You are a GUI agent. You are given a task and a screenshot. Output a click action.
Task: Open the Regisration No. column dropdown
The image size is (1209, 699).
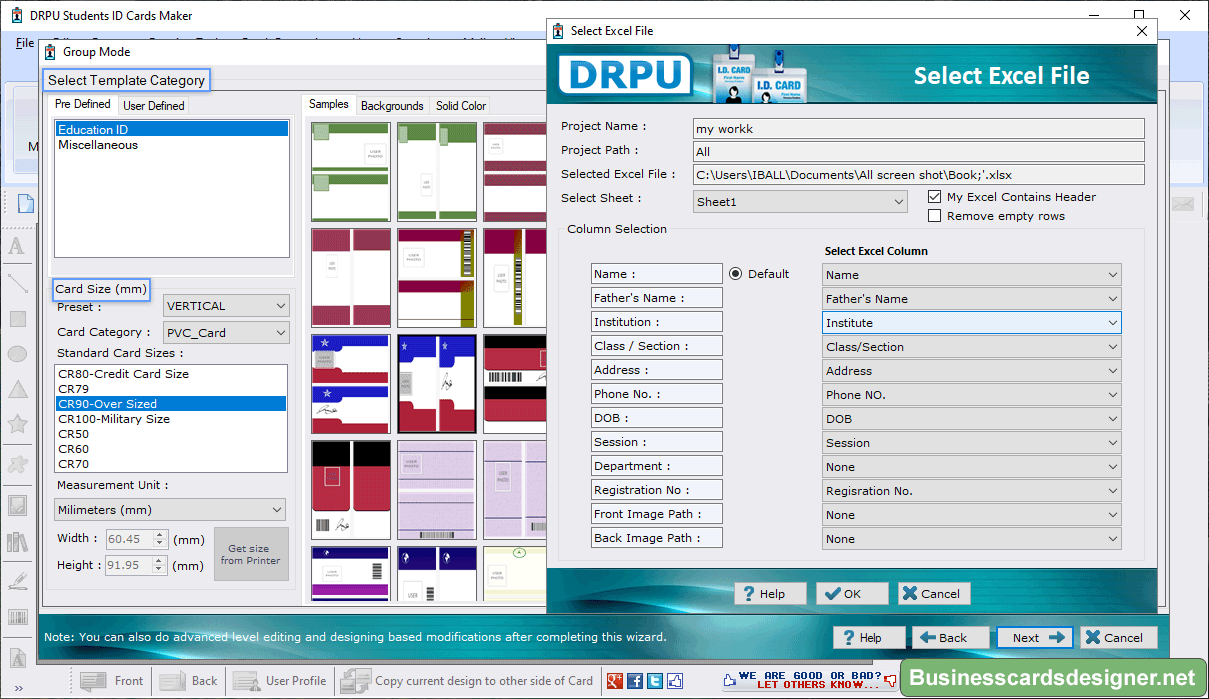pyautogui.click(x=971, y=491)
